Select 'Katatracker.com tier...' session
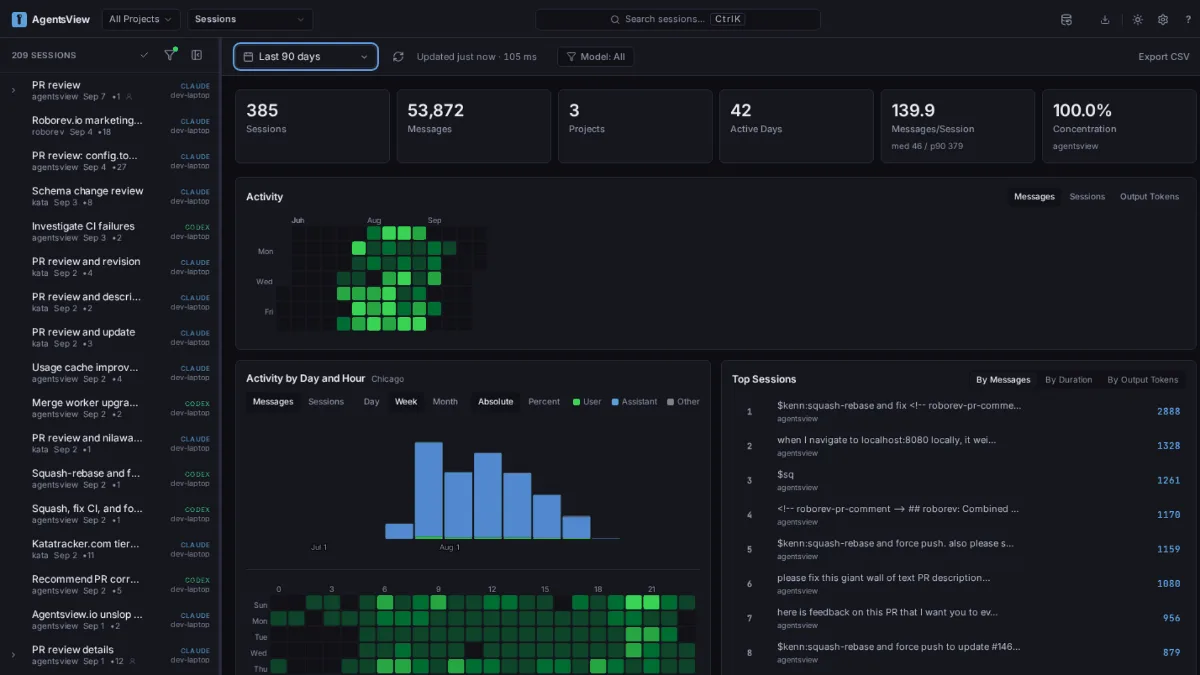Viewport: 1200px width, 675px height. 110,549
